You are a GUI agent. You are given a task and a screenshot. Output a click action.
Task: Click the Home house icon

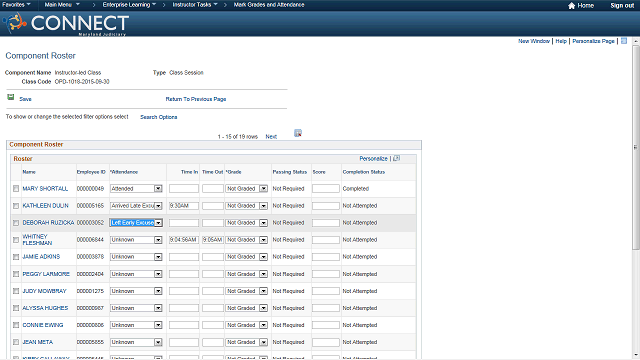571,5
